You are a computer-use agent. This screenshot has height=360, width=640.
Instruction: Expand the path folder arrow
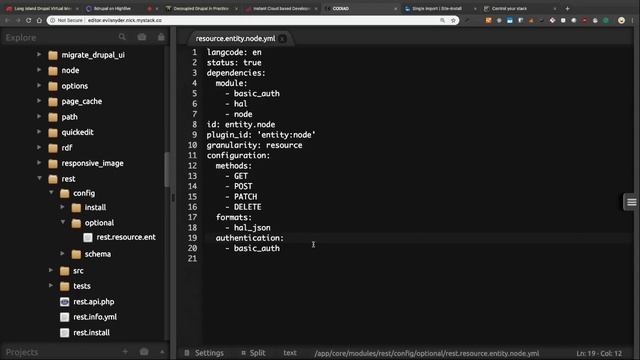pyautogui.click(x=39, y=116)
